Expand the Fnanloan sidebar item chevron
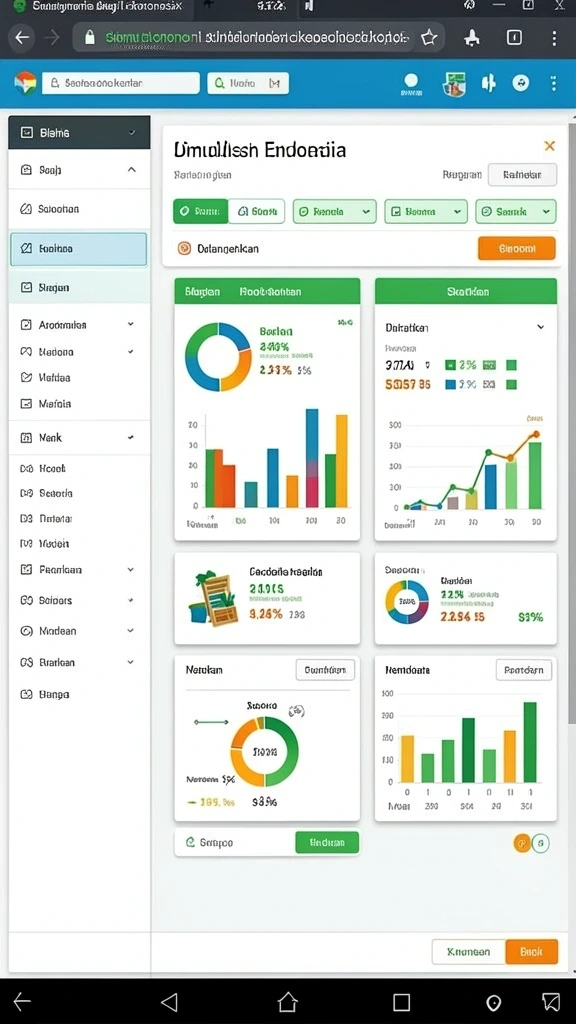 (x=131, y=569)
